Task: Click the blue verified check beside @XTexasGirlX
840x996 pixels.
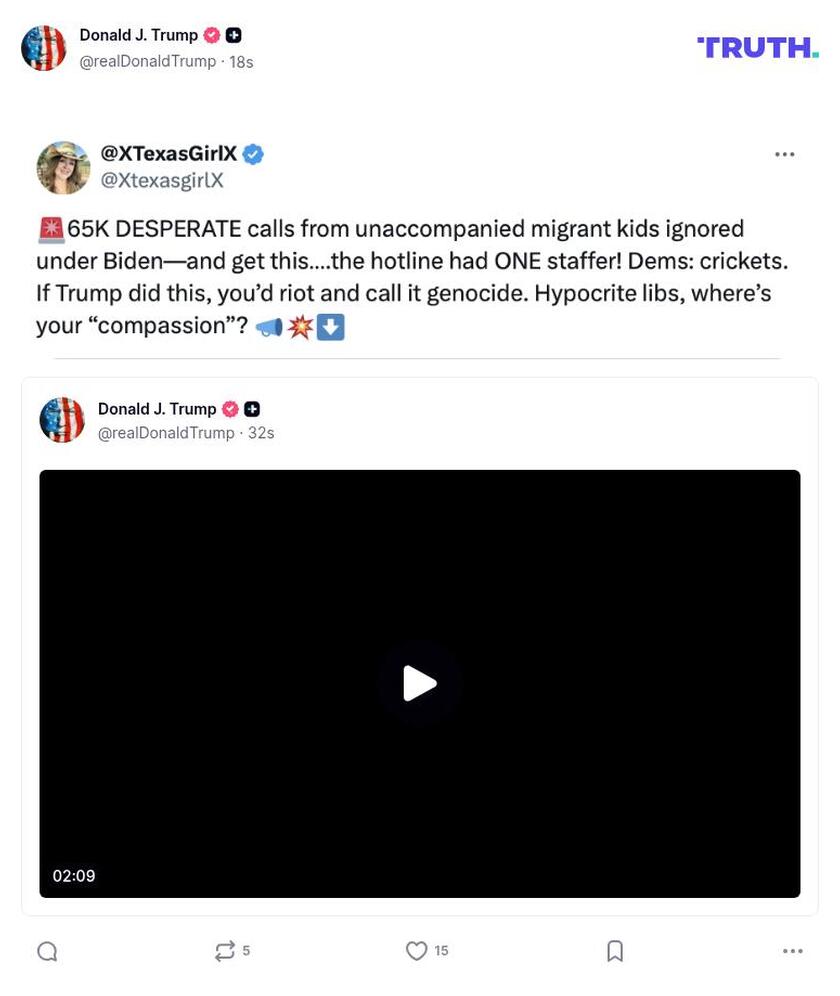Action: 253,154
